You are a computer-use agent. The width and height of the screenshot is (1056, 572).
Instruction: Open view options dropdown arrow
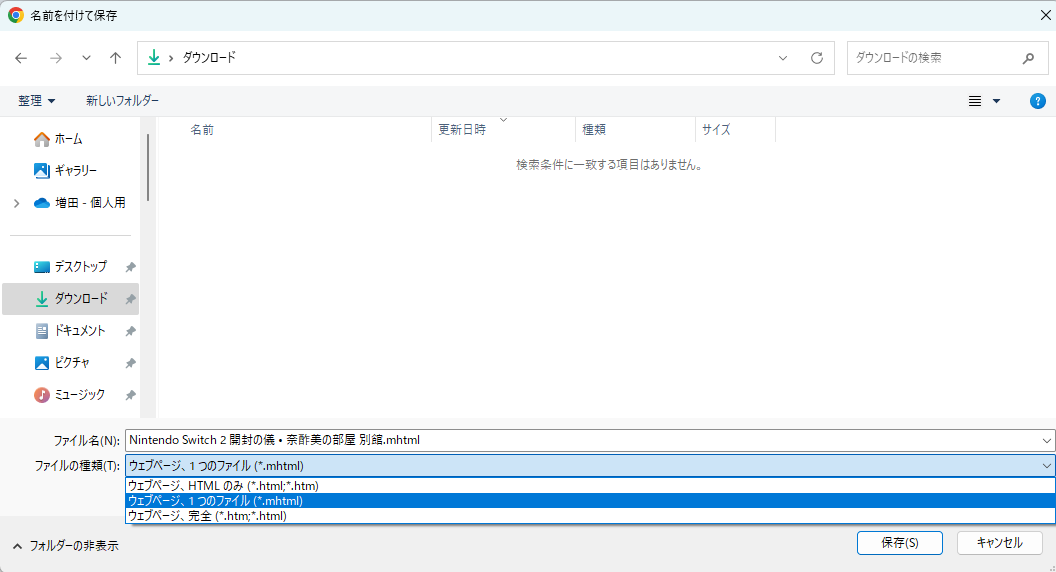pyautogui.click(x=996, y=101)
